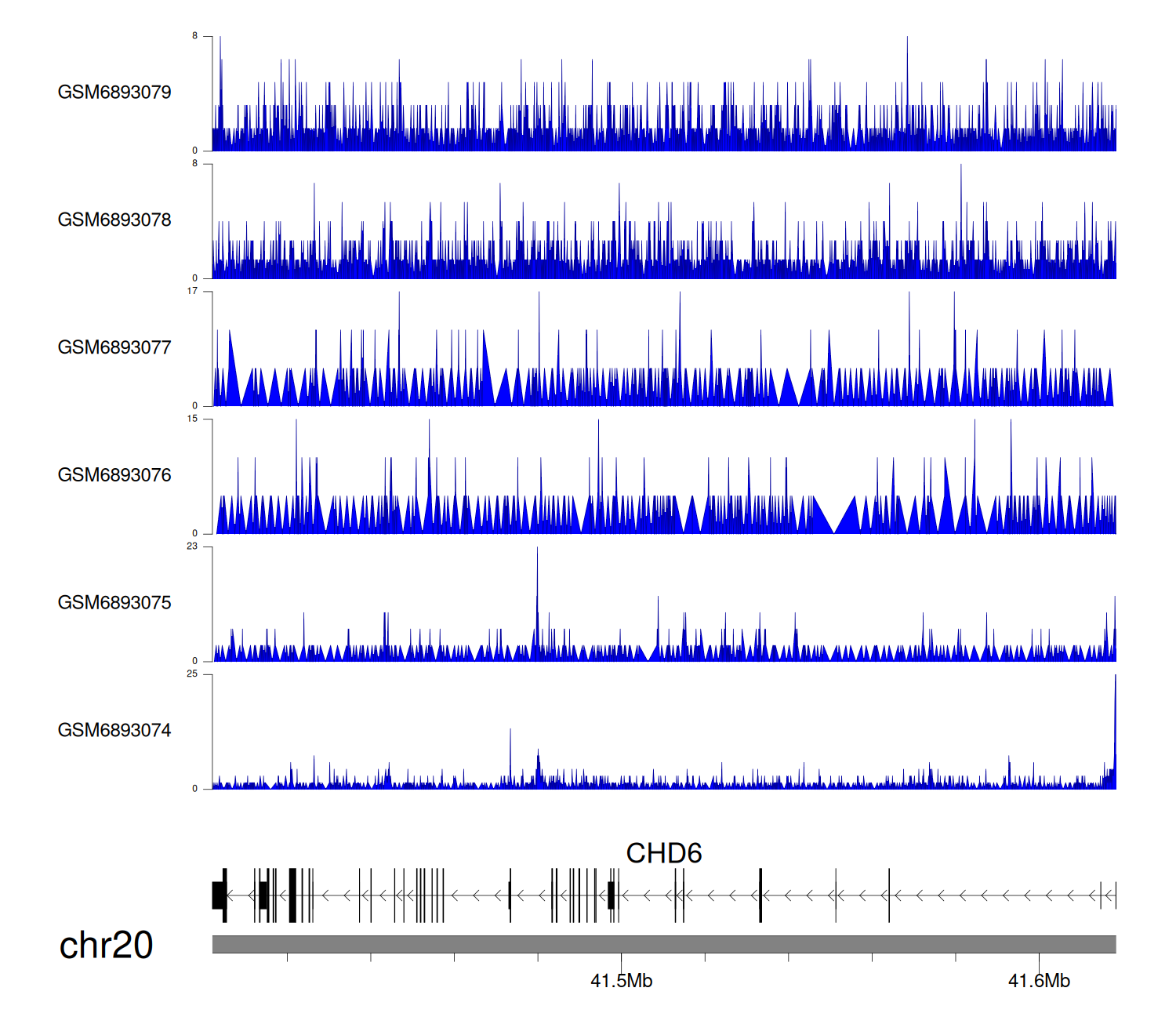Viewport: 1176px width, 1035px height.
Task: Select the GSM6893076 track name
Action: 114,475
